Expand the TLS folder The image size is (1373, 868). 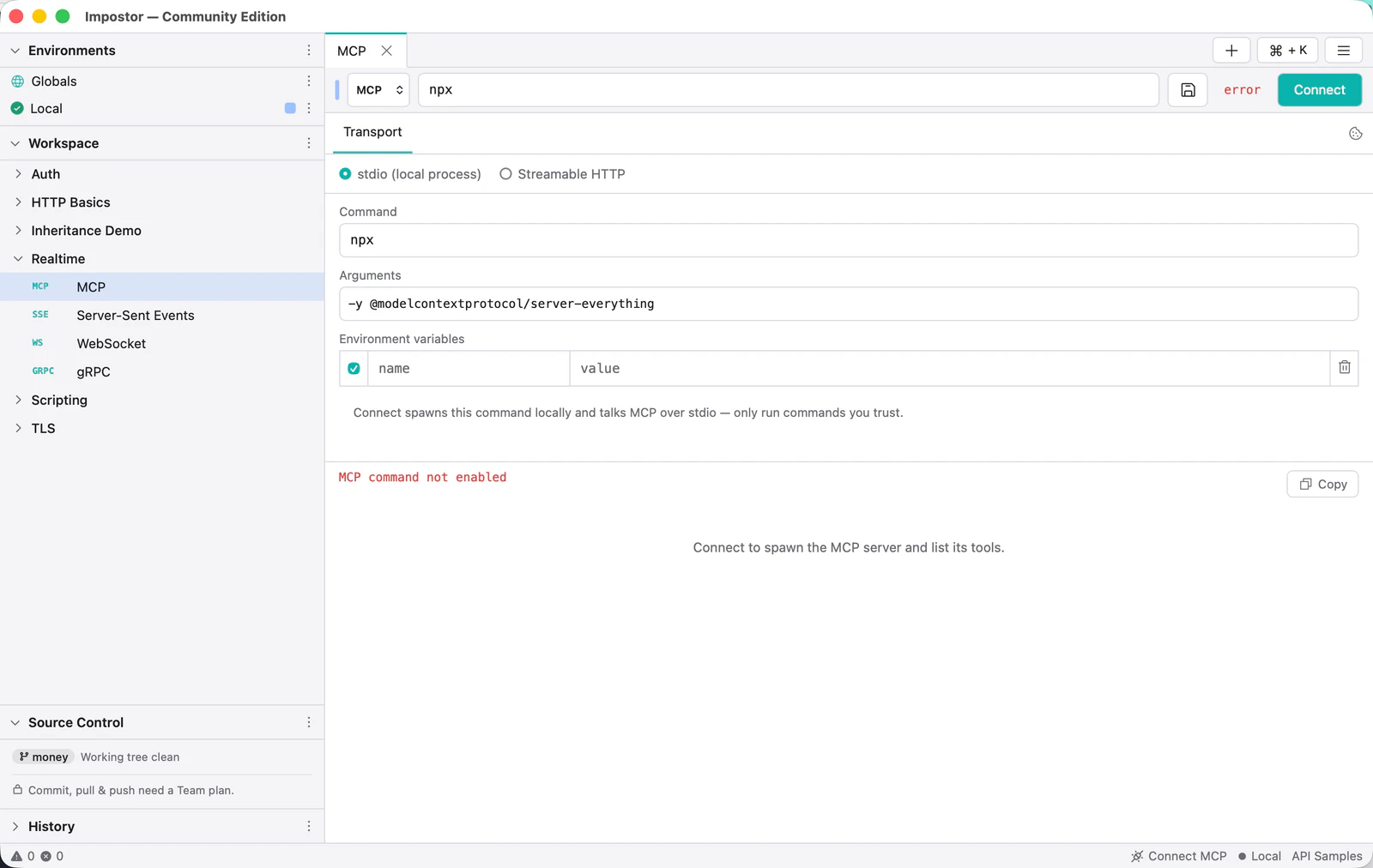(x=18, y=428)
